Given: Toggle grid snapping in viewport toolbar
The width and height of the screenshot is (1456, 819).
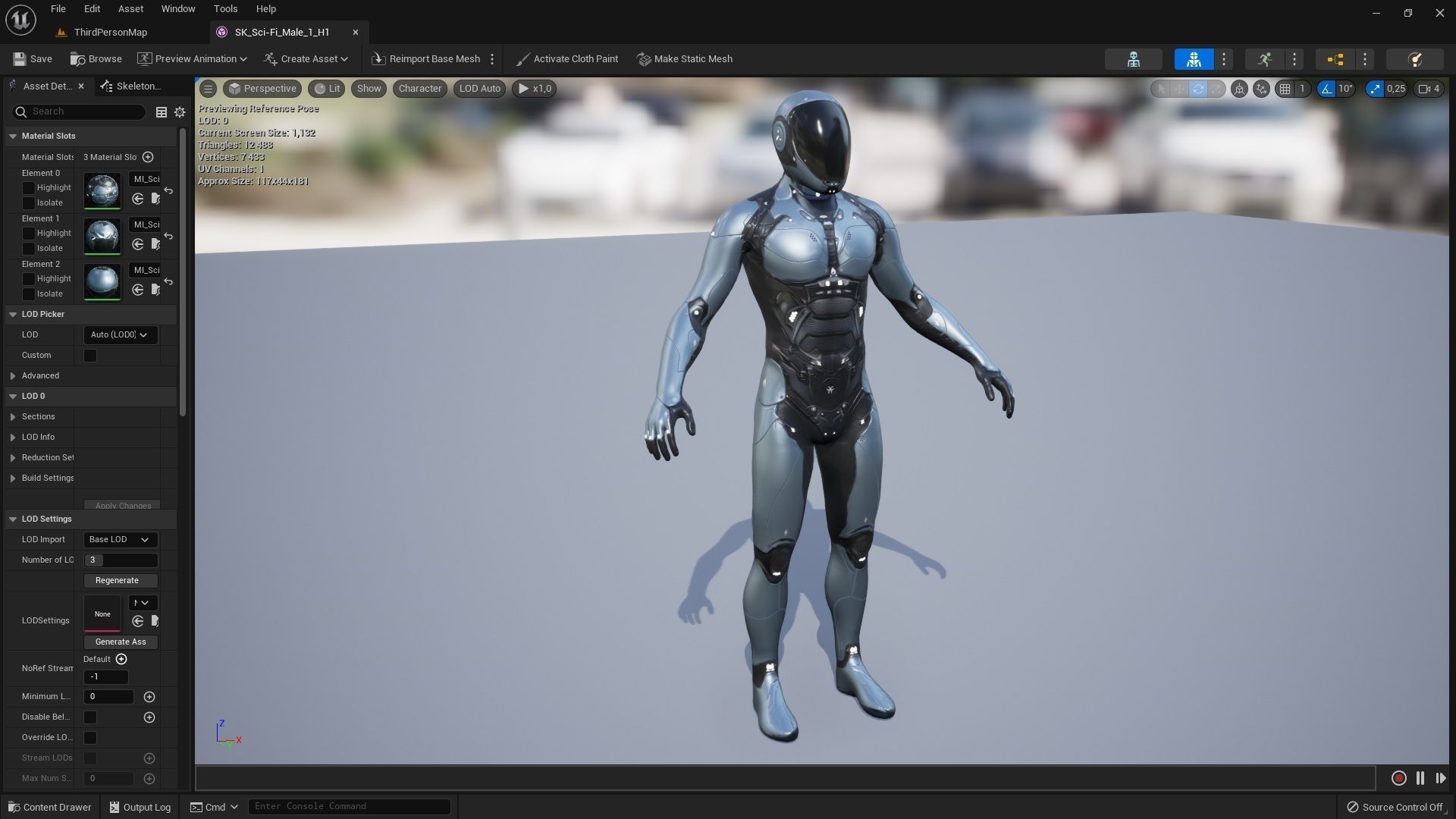Looking at the screenshot, I should (1285, 89).
